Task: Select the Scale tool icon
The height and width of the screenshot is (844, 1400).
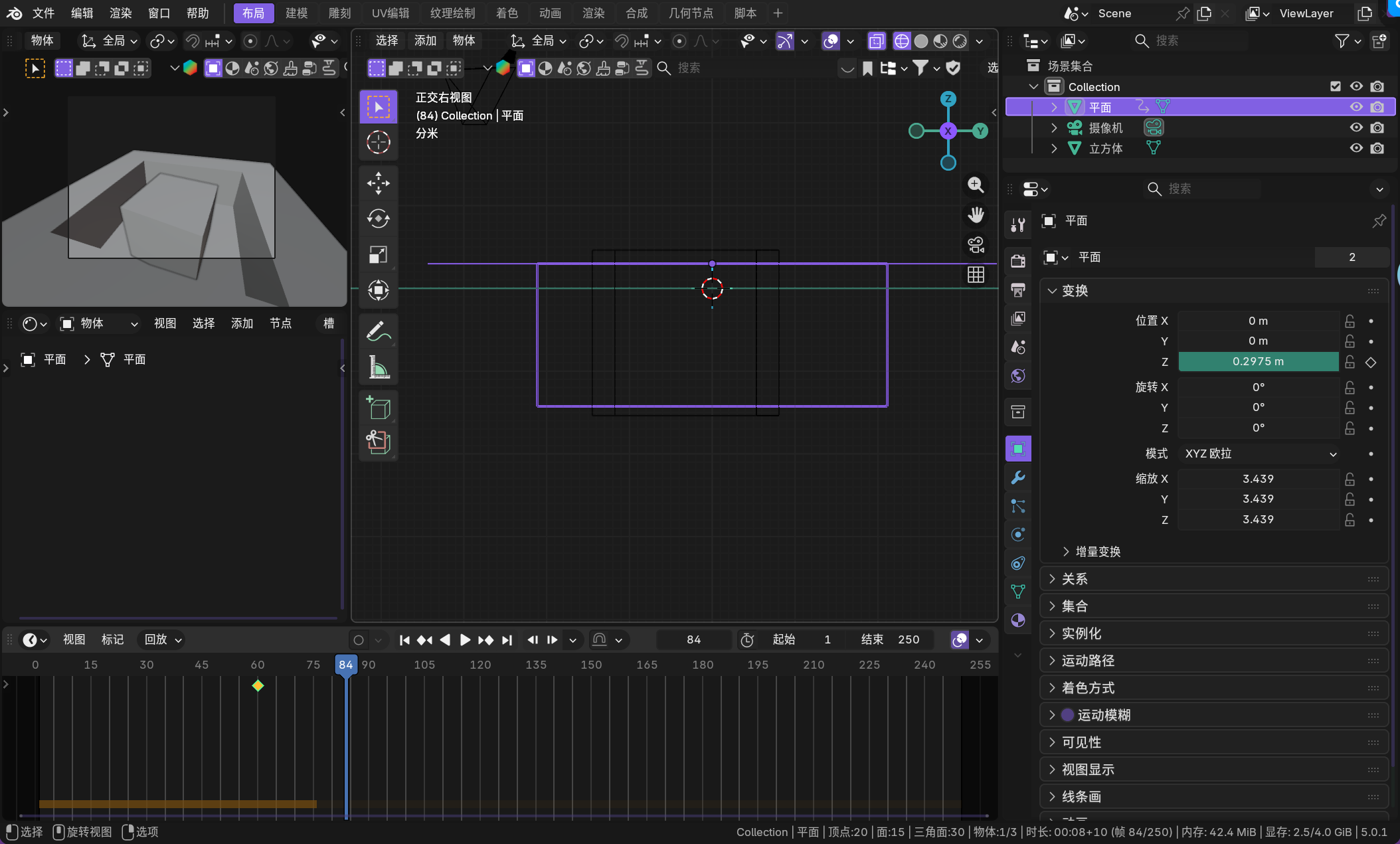Action: point(379,254)
